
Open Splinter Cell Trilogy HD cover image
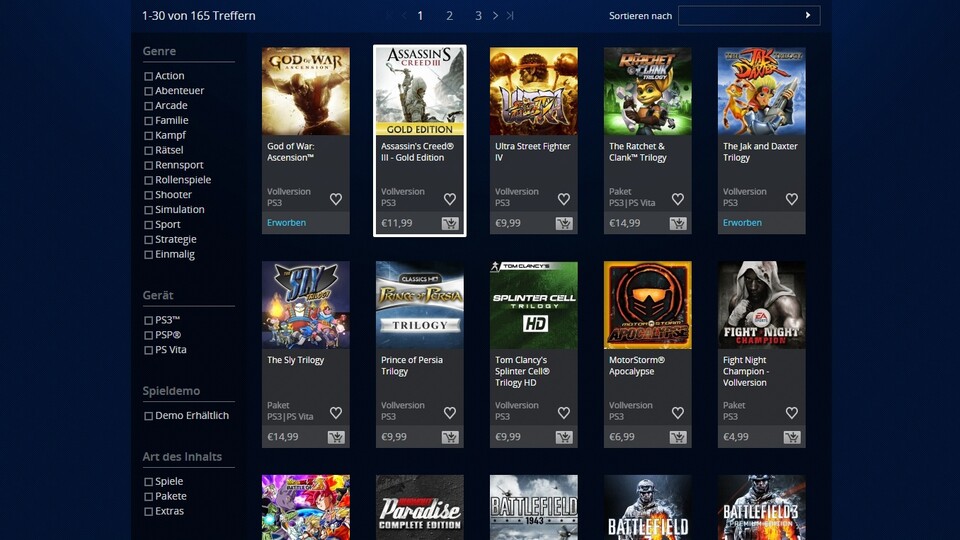pos(533,305)
